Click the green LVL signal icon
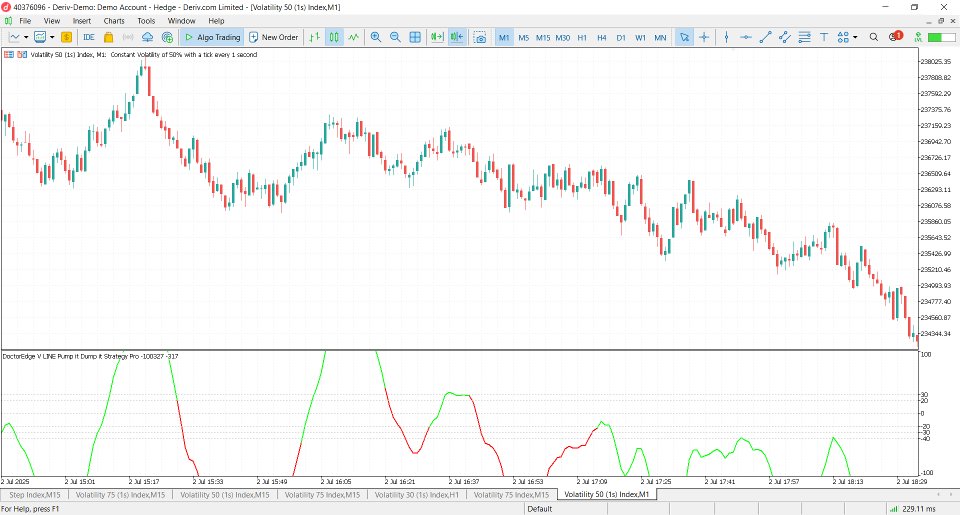The height and width of the screenshot is (515, 960). (918, 37)
